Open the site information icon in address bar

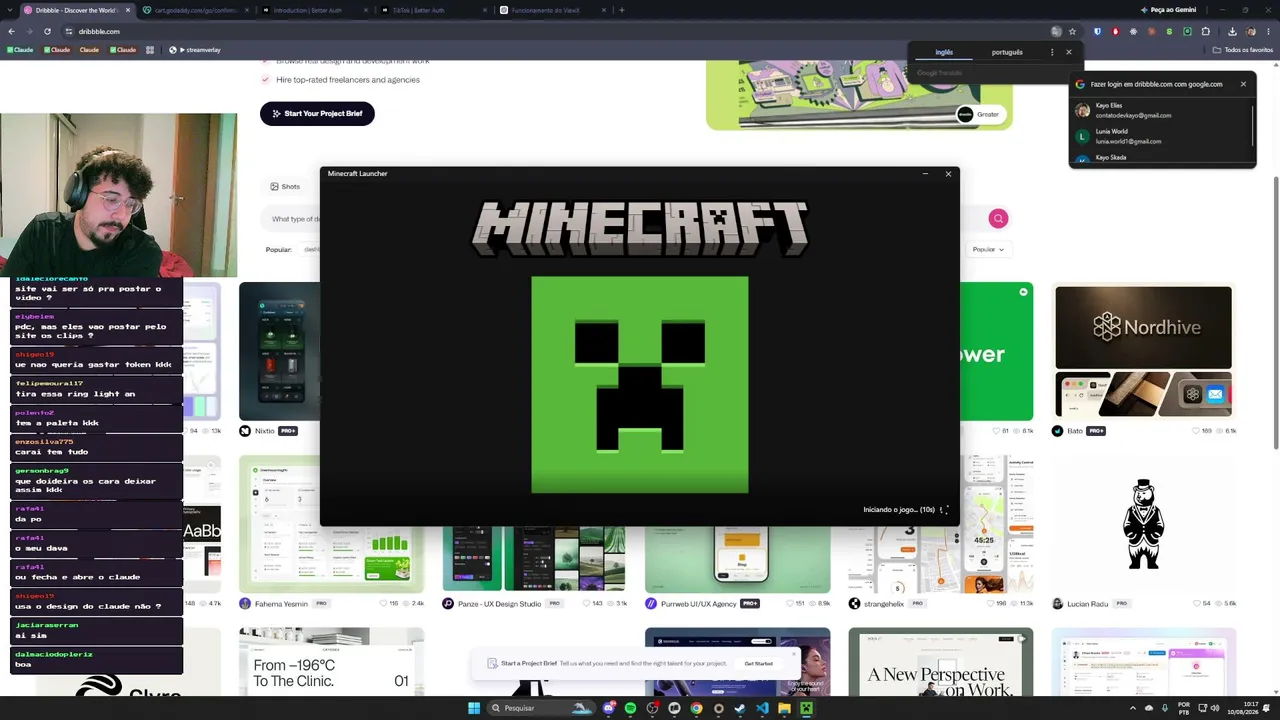click(x=68, y=31)
